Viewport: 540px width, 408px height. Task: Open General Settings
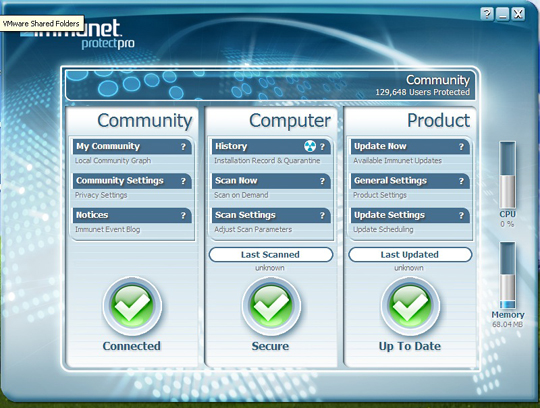coord(410,181)
